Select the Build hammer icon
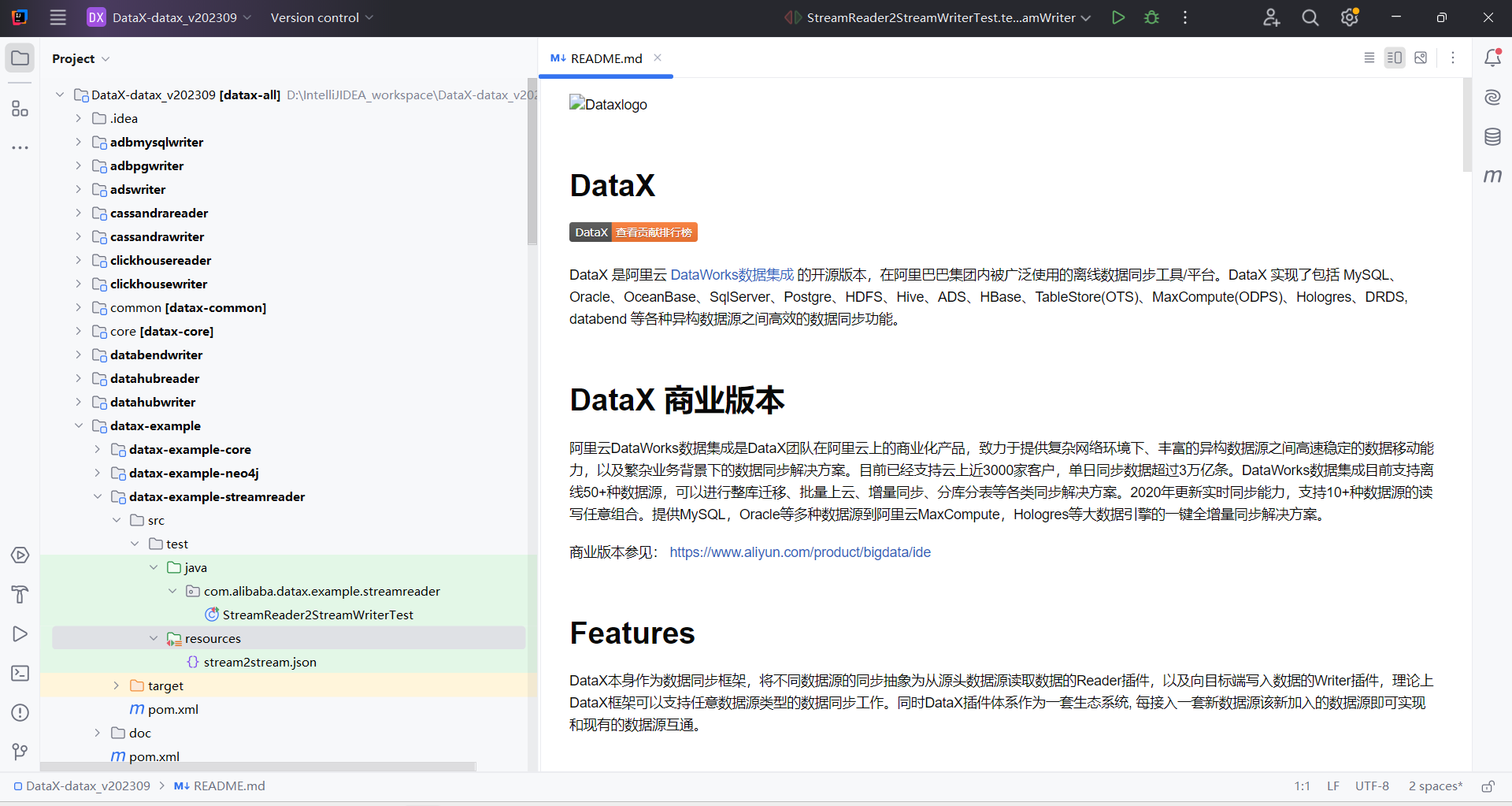The height and width of the screenshot is (806, 1512). 20,594
